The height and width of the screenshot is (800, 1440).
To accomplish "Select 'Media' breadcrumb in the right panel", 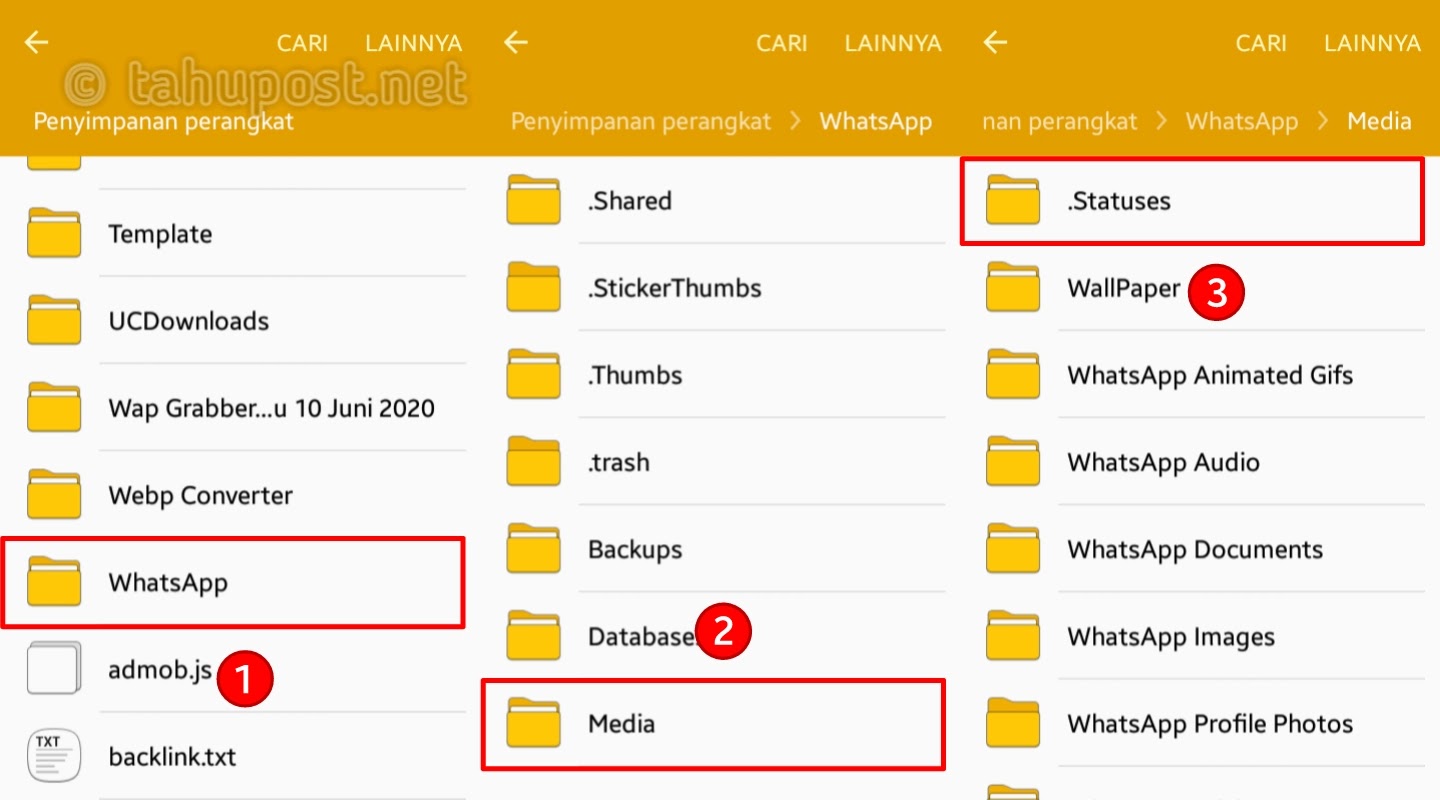I will point(1379,122).
